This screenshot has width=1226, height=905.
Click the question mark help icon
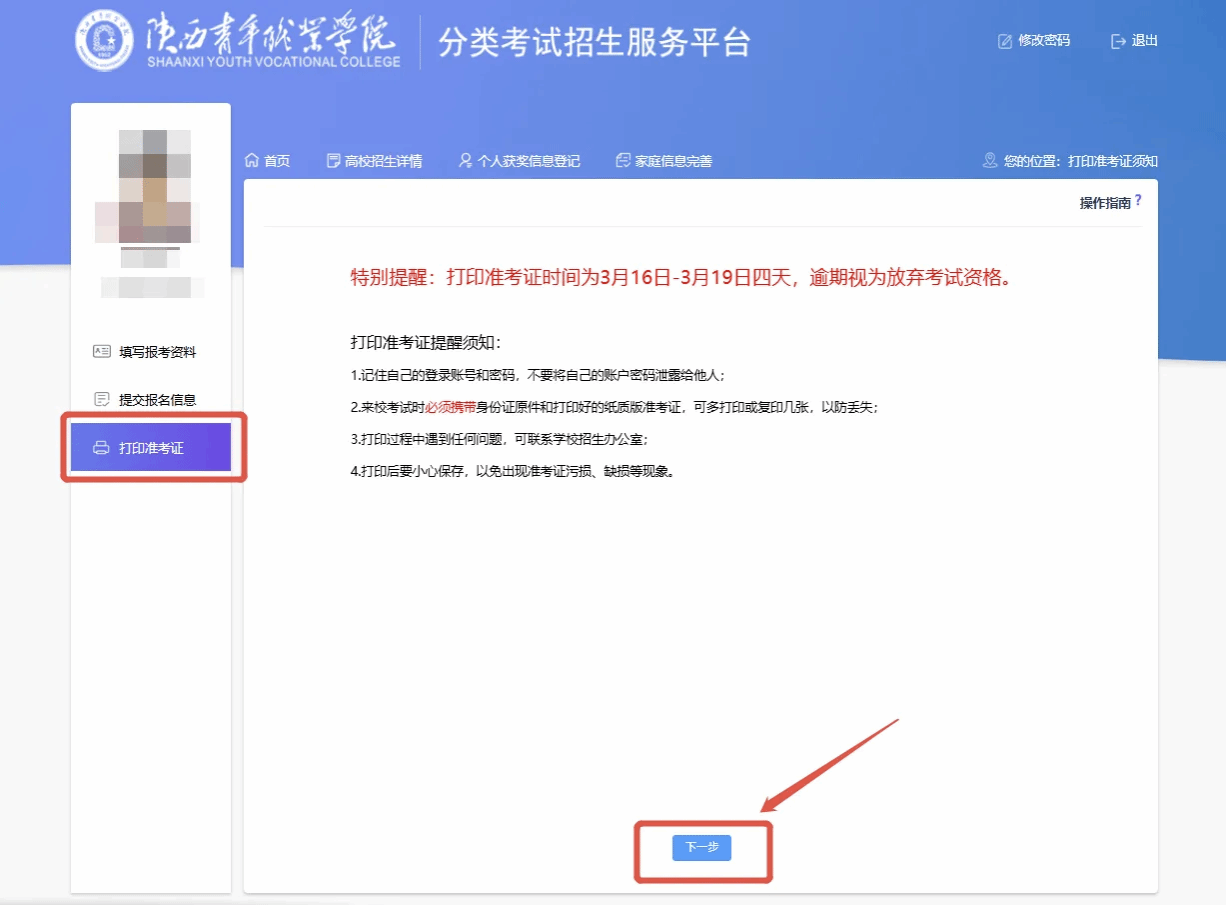1138,201
